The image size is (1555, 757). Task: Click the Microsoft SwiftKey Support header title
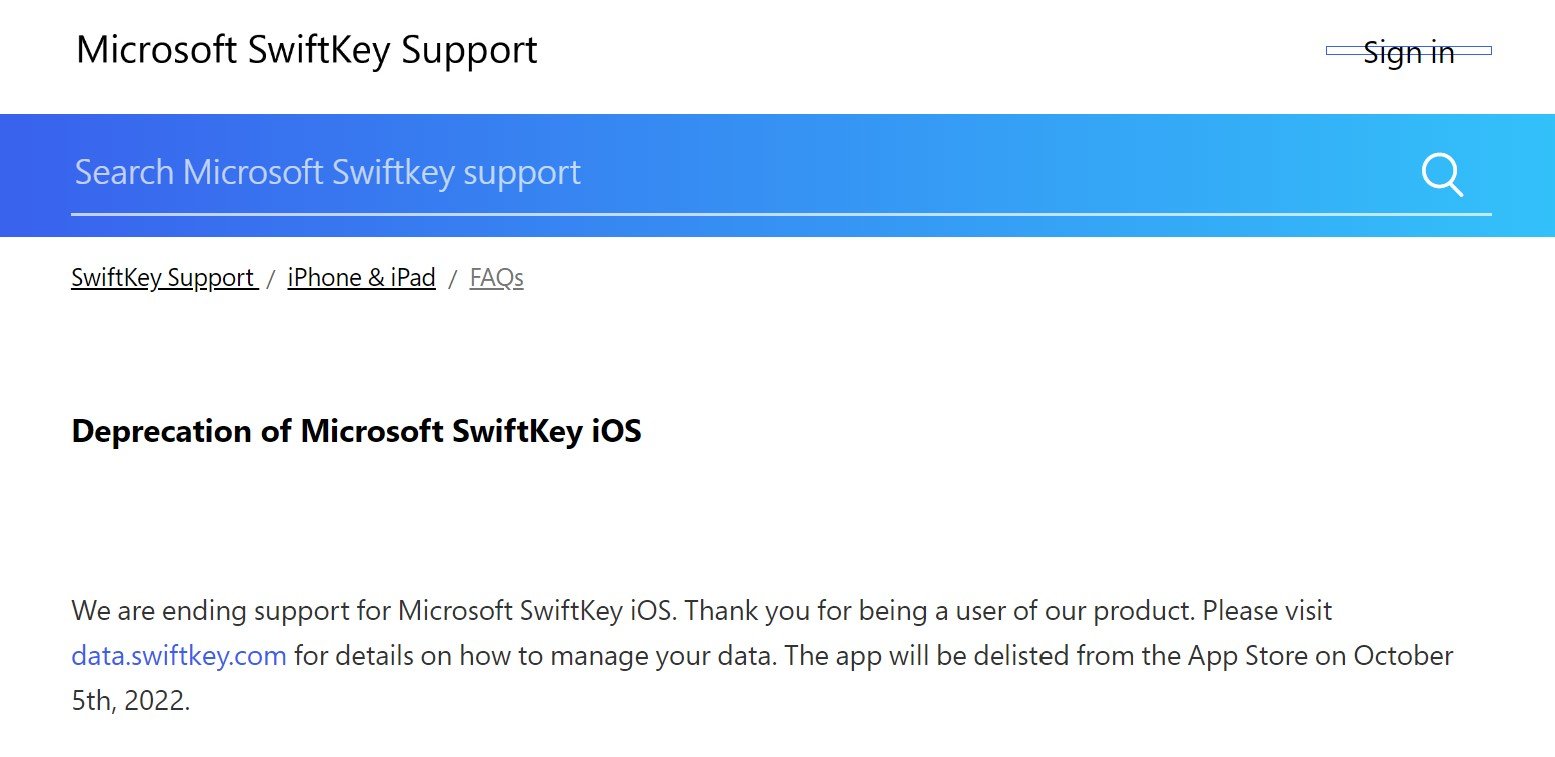pos(306,49)
